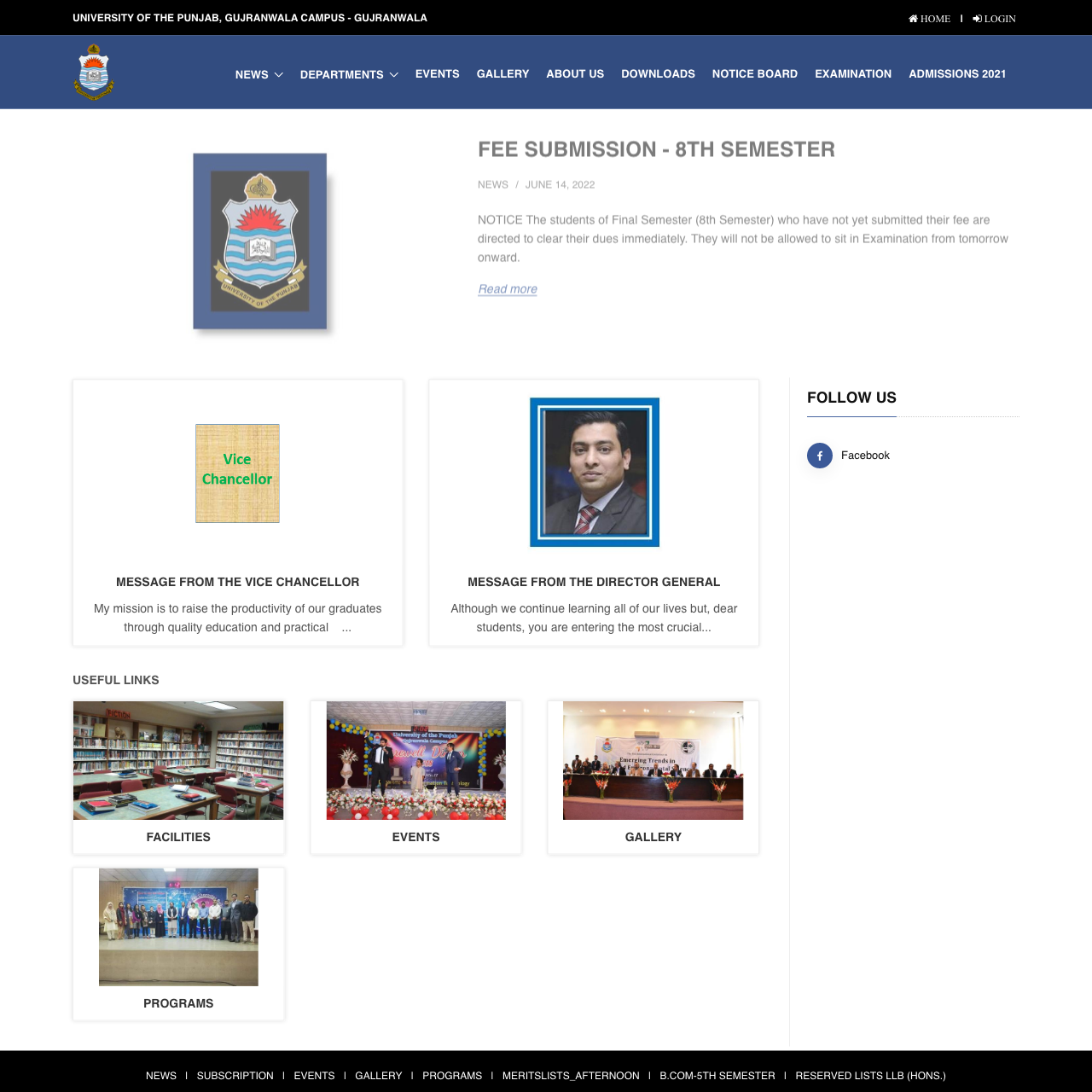1092x1092 pixels.
Task: Click SUBSCRIPTION in the footer
Action: [x=235, y=1076]
